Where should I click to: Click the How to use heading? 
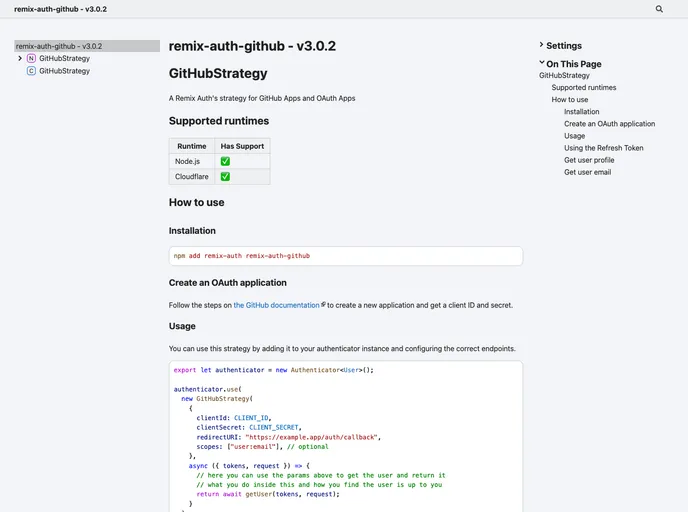[x=197, y=202]
